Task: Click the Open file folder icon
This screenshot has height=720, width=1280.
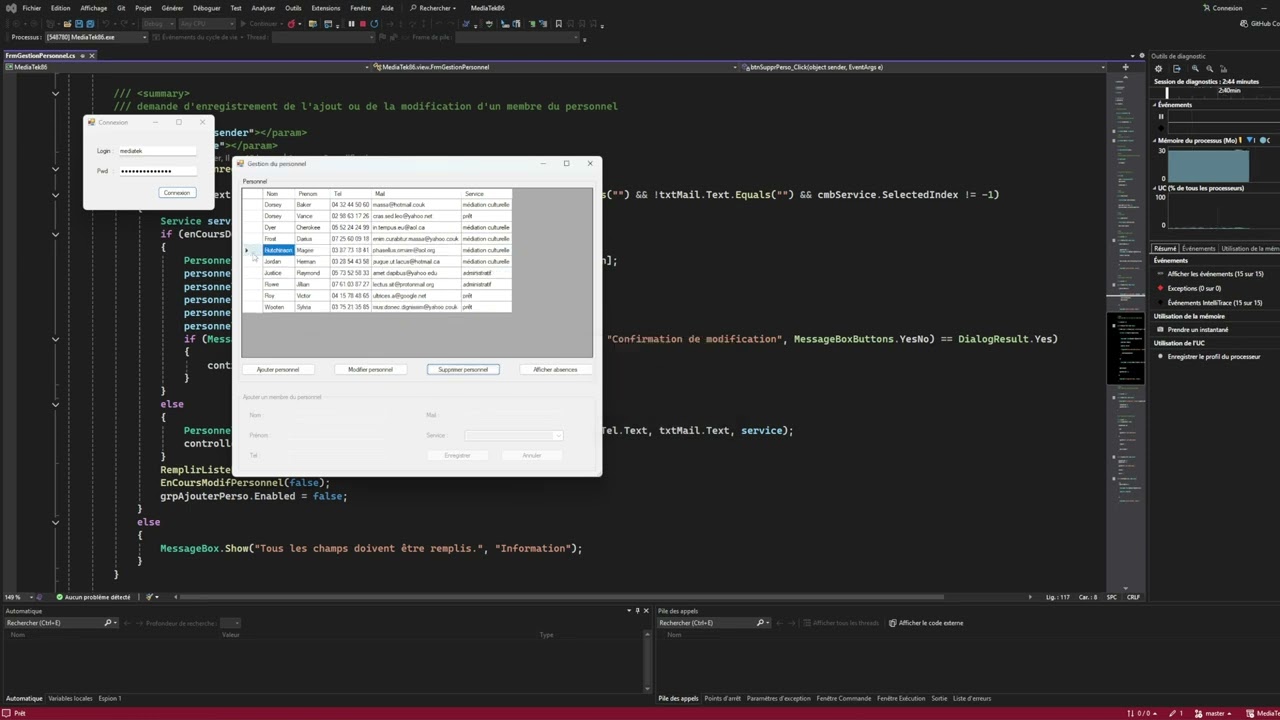Action: pyautogui.click(x=66, y=24)
